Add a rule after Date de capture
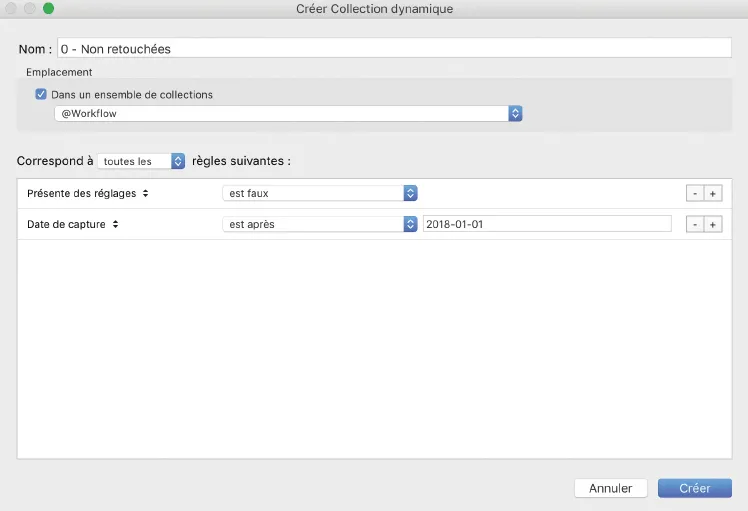The height and width of the screenshot is (511, 748). pos(713,225)
